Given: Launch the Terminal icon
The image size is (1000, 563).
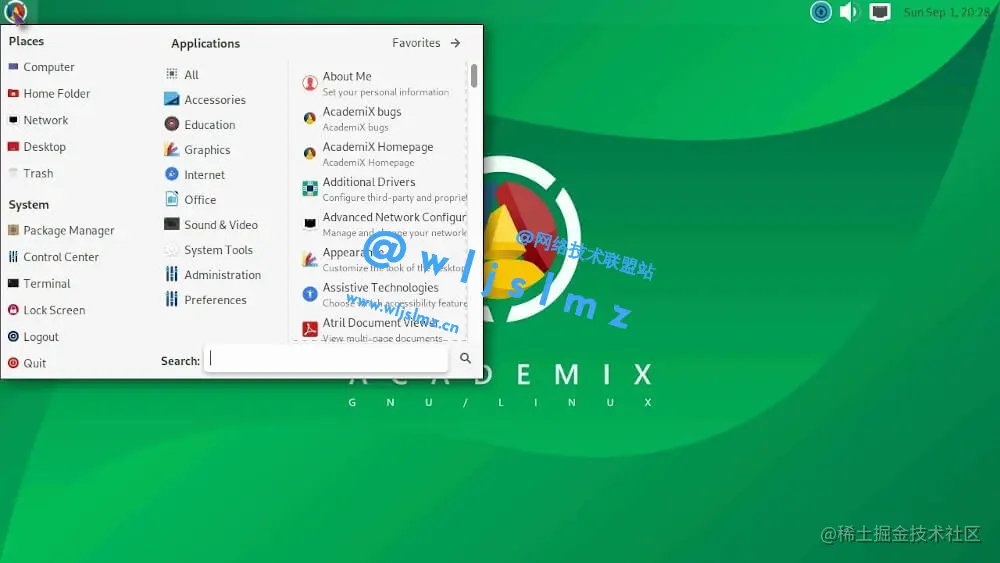Looking at the screenshot, I should [x=13, y=283].
